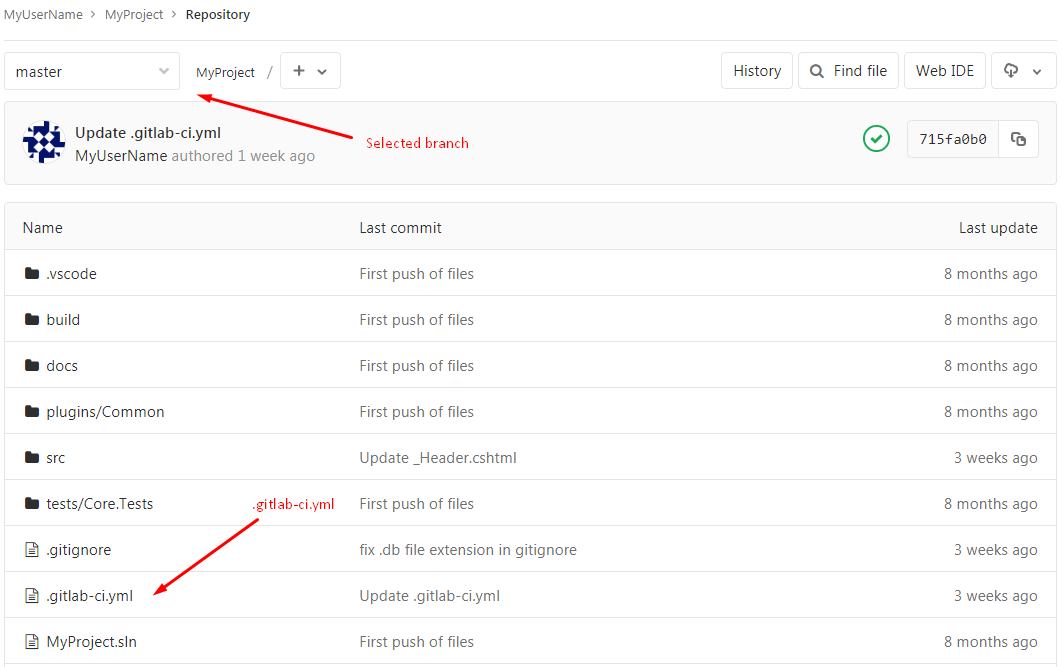Expand the plus add-file dropdown
The height and width of the screenshot is (667, 1062).
tap(310, 71)
